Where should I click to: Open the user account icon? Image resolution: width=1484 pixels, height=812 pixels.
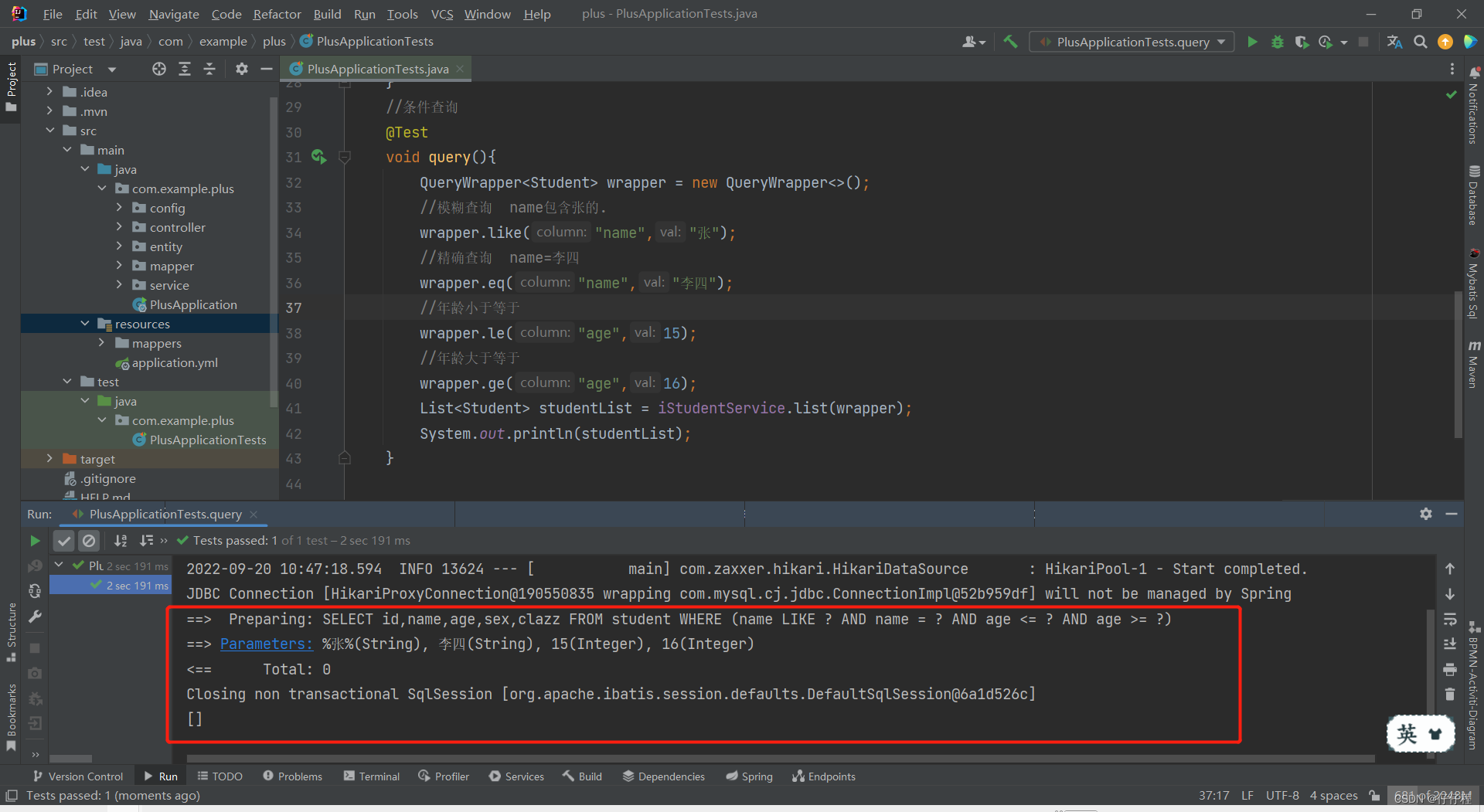973,42
